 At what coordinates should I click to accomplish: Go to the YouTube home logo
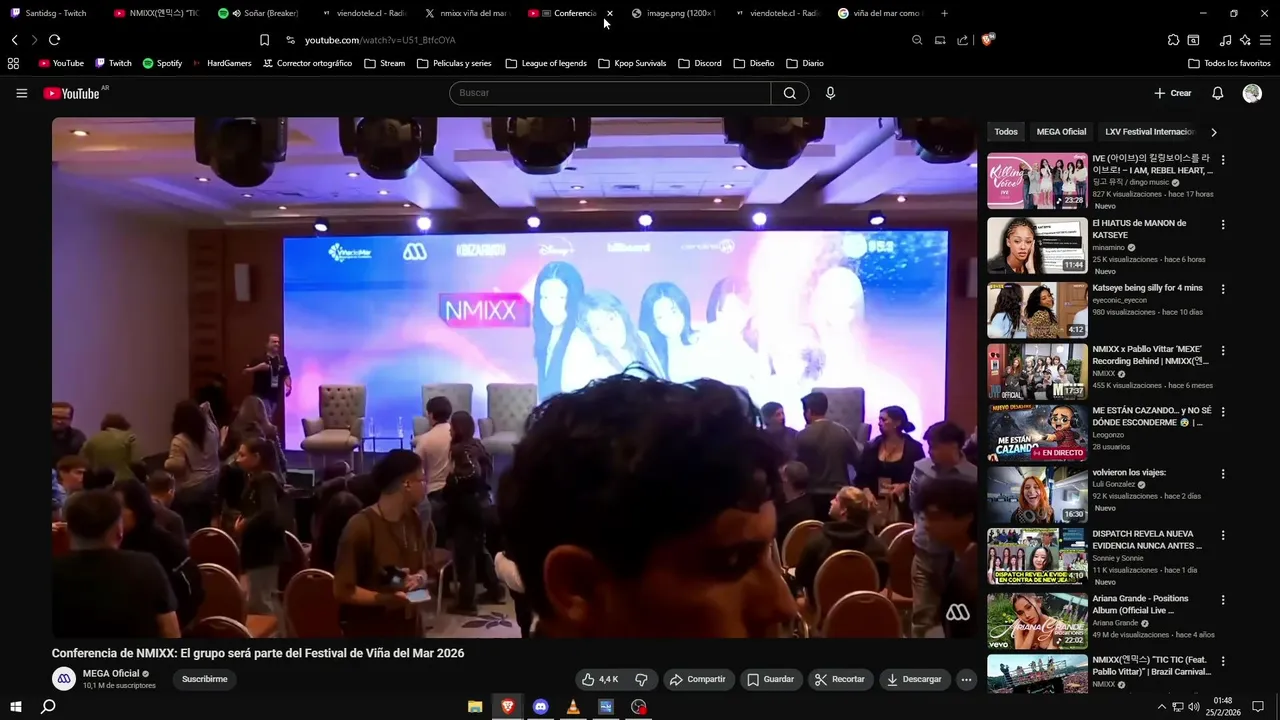pos(71,93)
